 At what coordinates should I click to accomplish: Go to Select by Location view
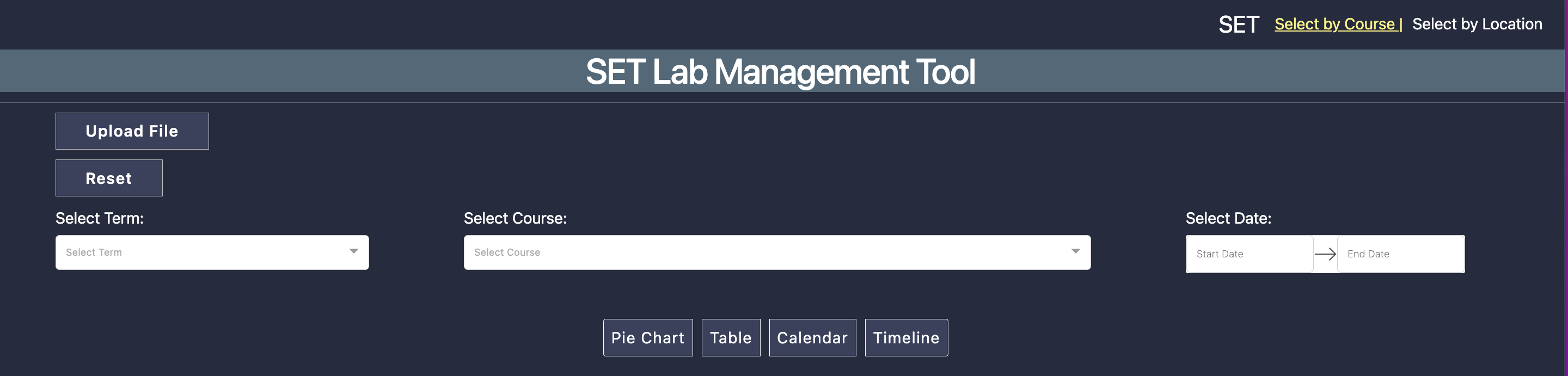(x=1477, y=24)
